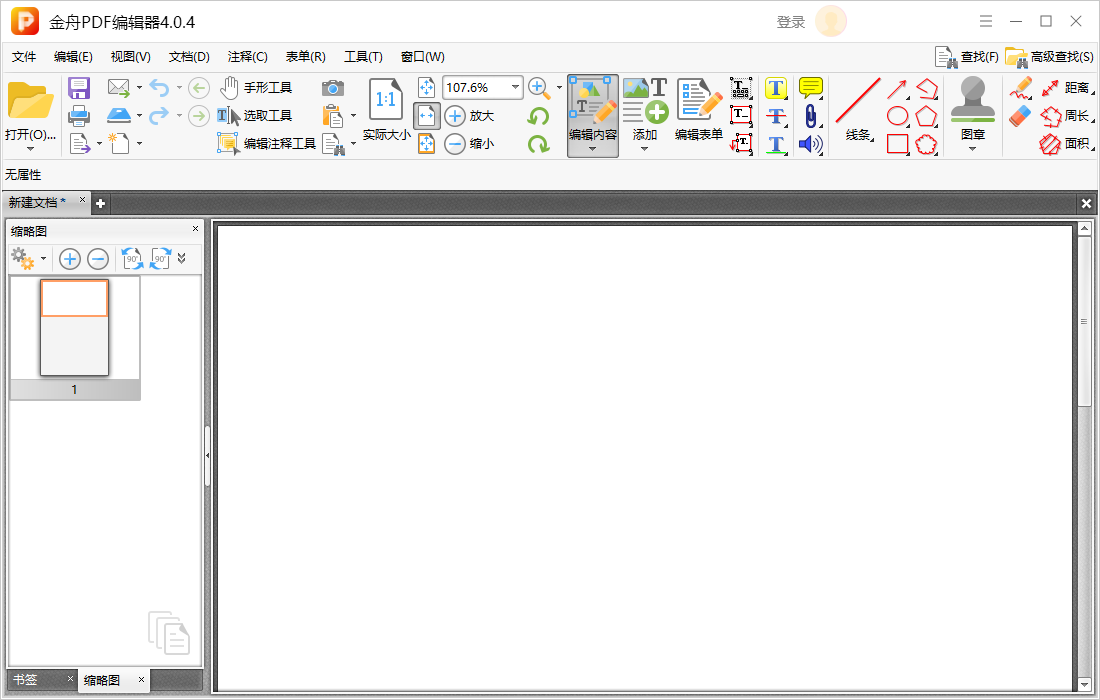Open the 注释(C) menu

click(247, 57)
